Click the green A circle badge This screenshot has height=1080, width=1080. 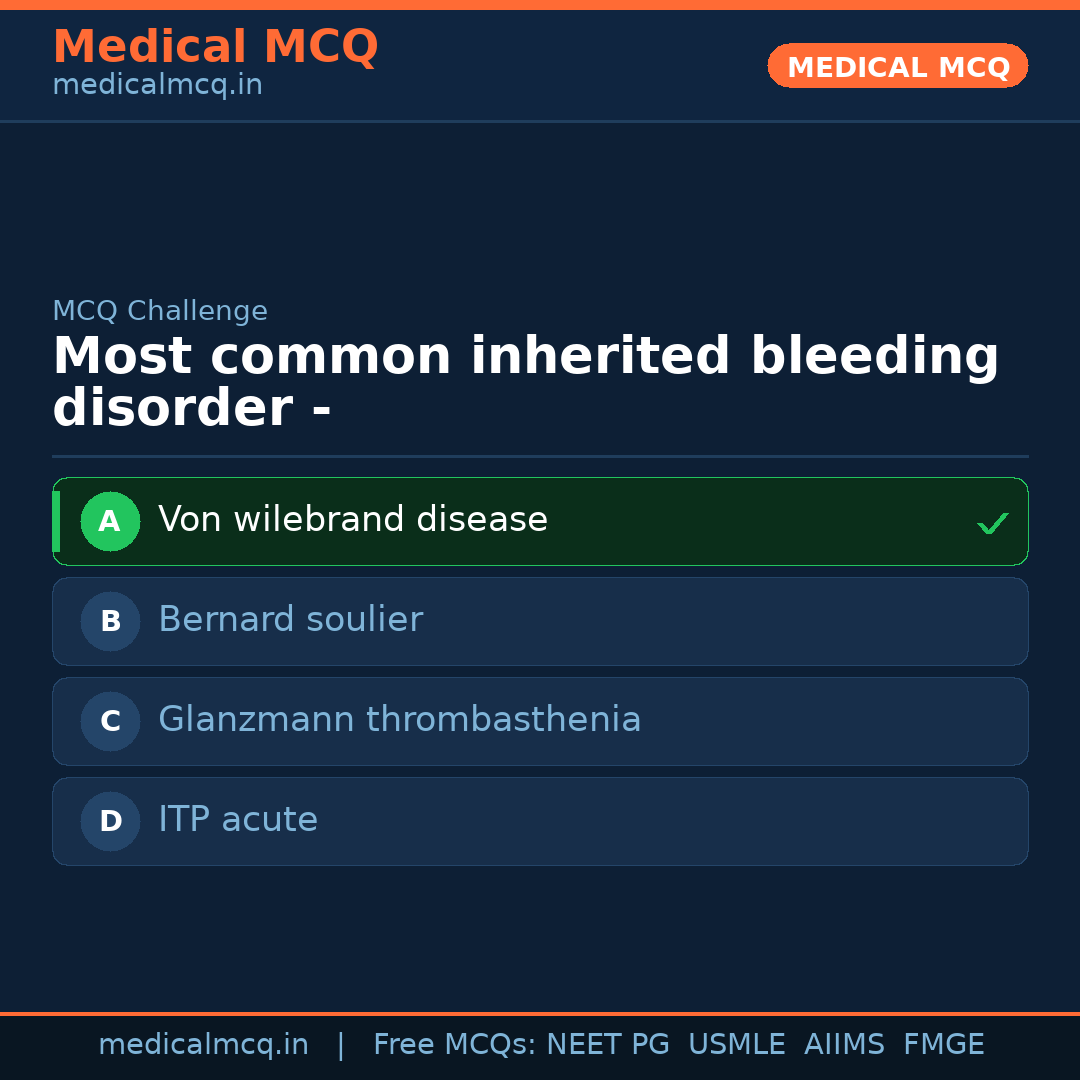pyautogui.click(x=110, y=521)
